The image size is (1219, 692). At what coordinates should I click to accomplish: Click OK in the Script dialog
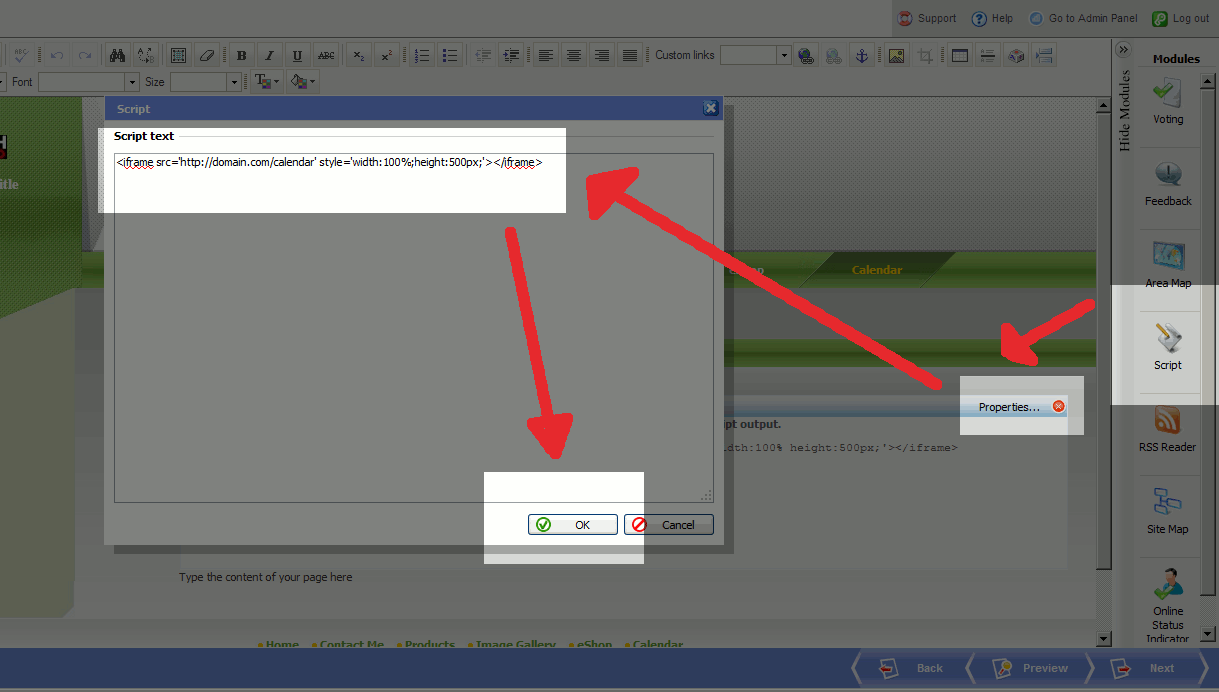572,525
